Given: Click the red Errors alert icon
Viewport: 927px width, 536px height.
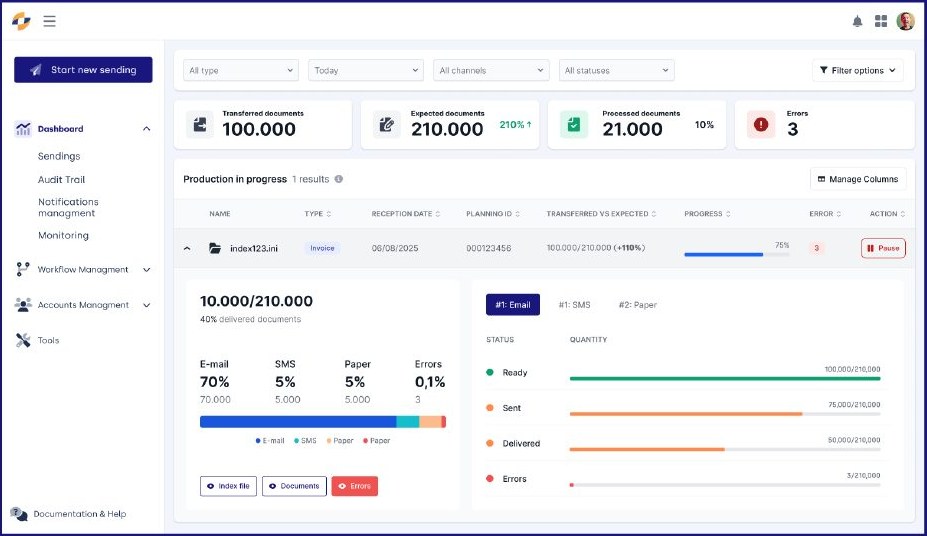Looking at the screenshot, I should 761,125.
